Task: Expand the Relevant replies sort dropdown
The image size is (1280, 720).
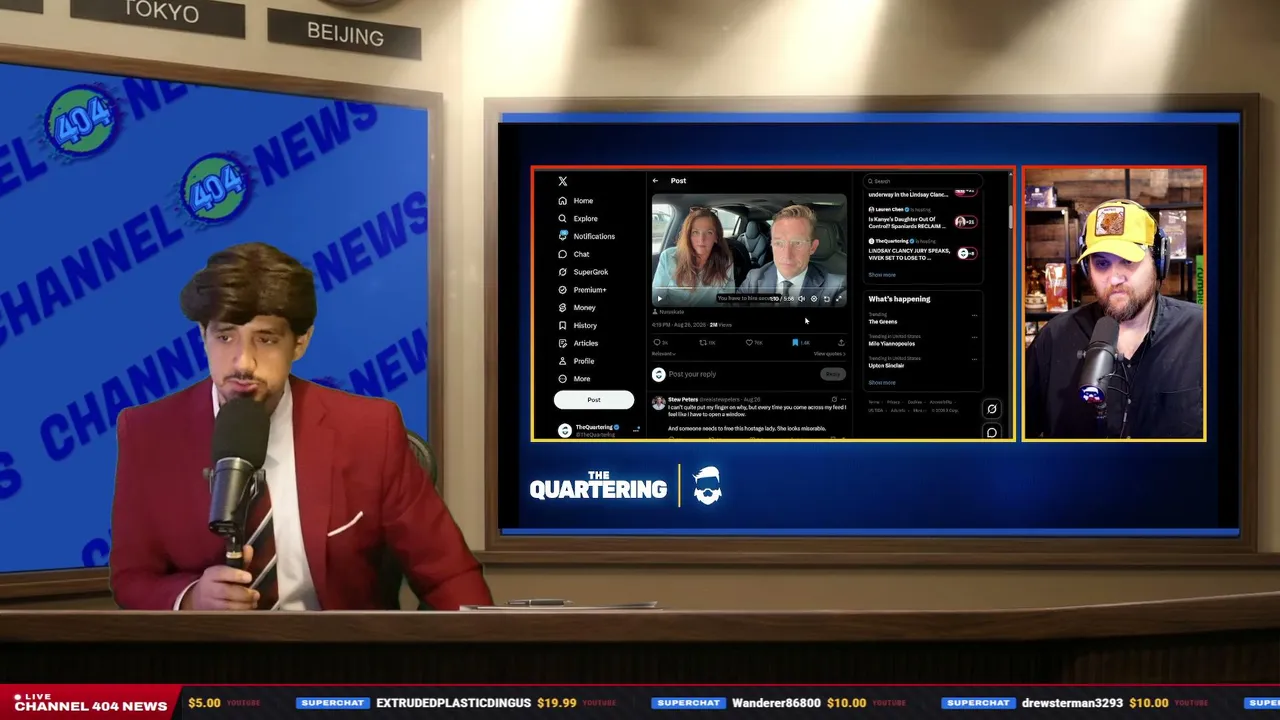Action: [x=664, y=354]
